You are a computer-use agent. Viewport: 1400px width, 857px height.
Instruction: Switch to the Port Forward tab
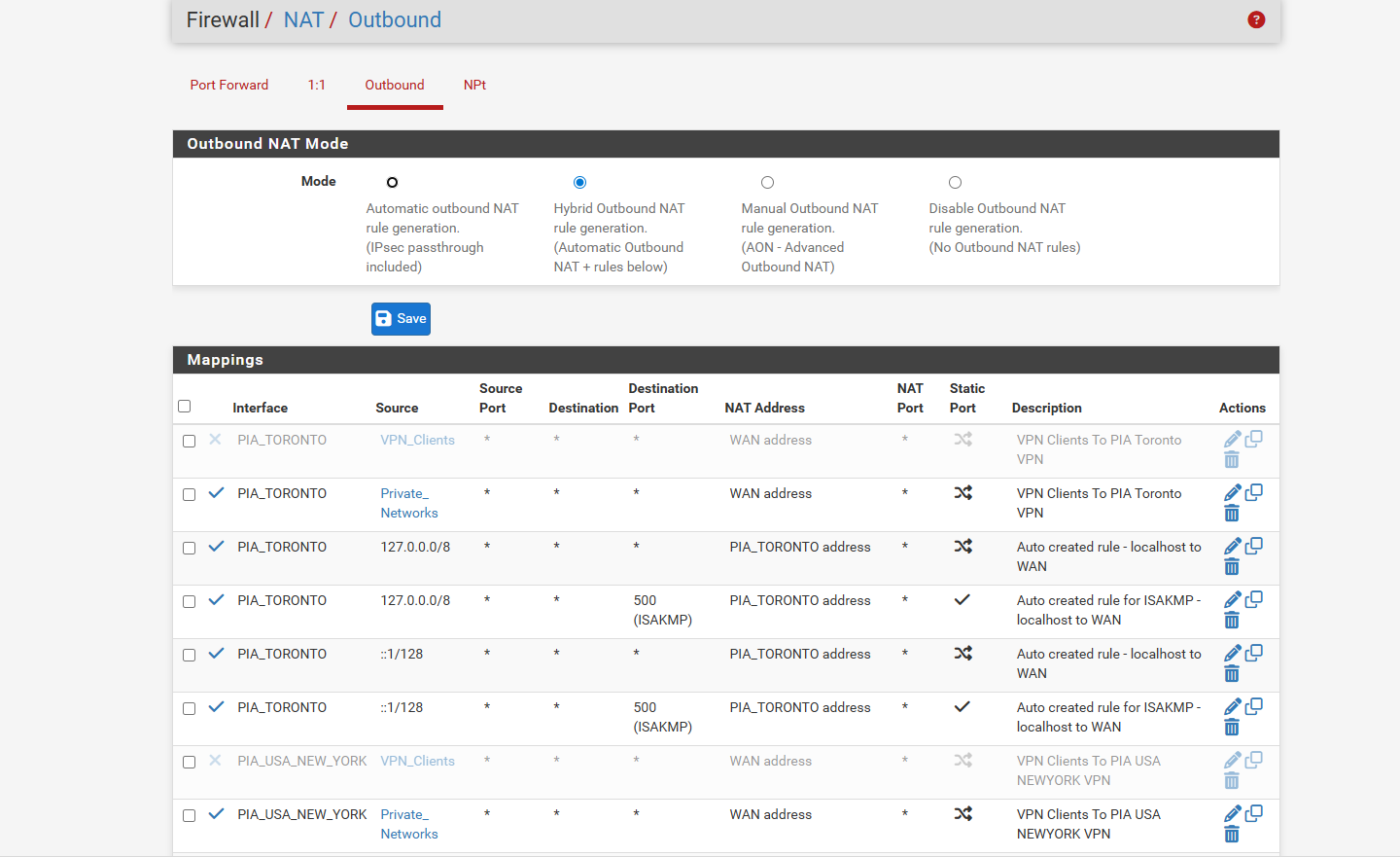[x=229, y=85]
